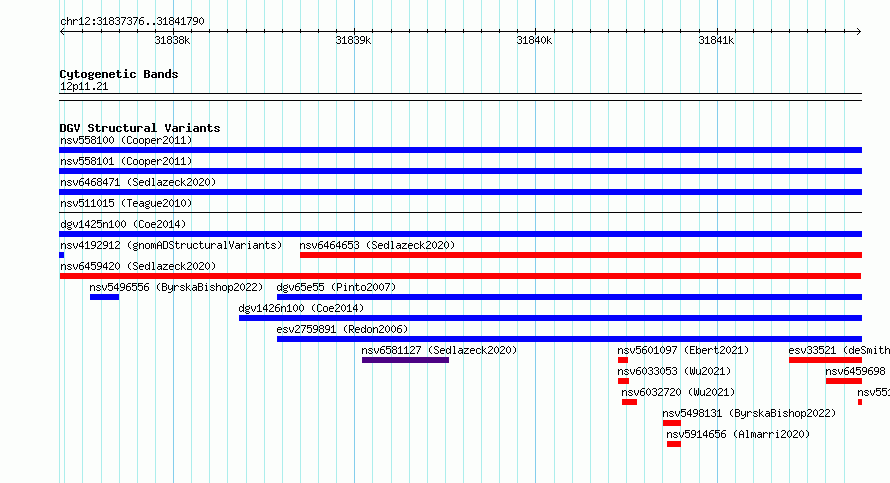890x483 pixels.
Task: Select the small red bar under nsv6033053
Action: (x=623, y=381)
